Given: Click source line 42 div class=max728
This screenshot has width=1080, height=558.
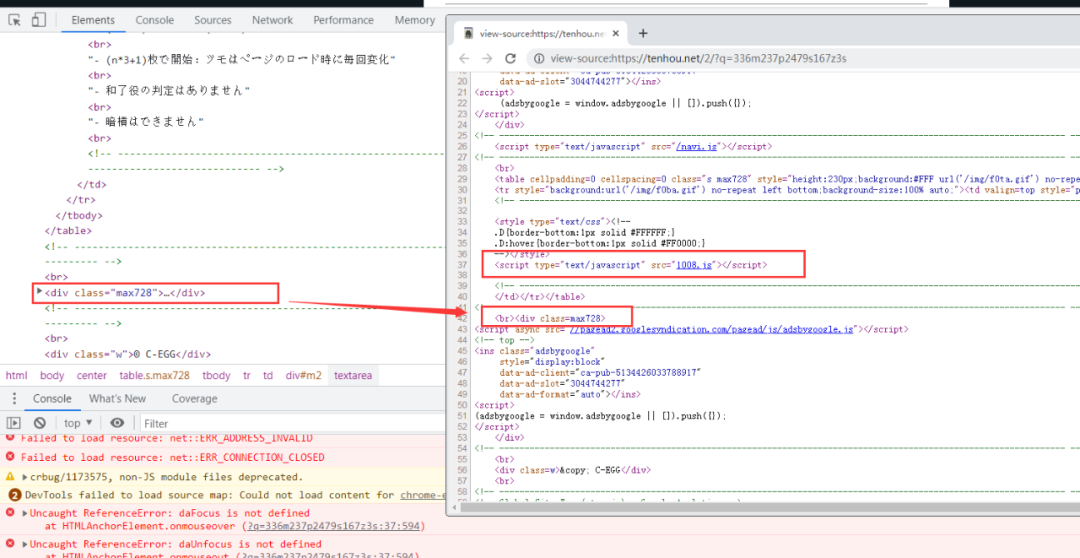Looking at the screenshot, I should tap(550, 318).
